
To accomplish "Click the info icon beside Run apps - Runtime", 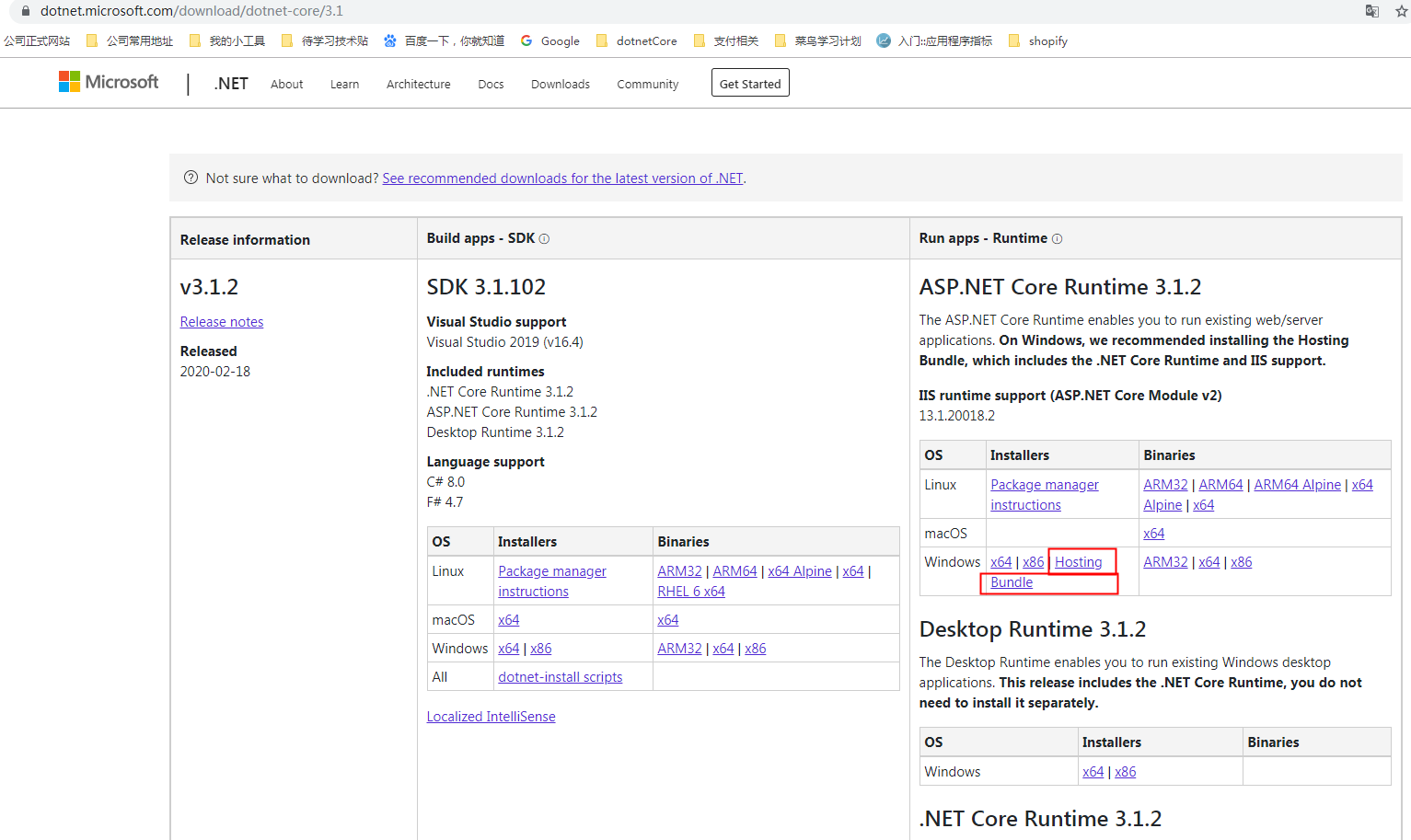I will [1057, 239].
